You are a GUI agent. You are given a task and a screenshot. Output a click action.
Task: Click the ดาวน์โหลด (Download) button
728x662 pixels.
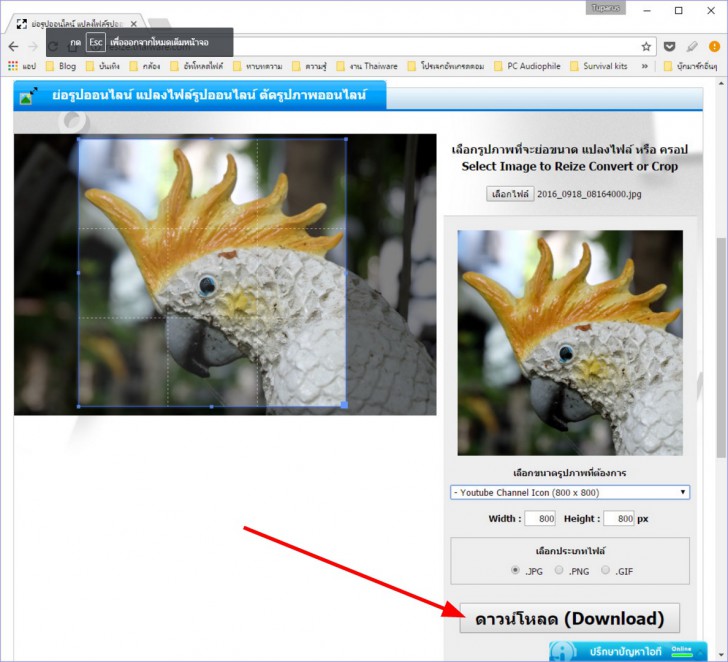[x=570, y=618]
